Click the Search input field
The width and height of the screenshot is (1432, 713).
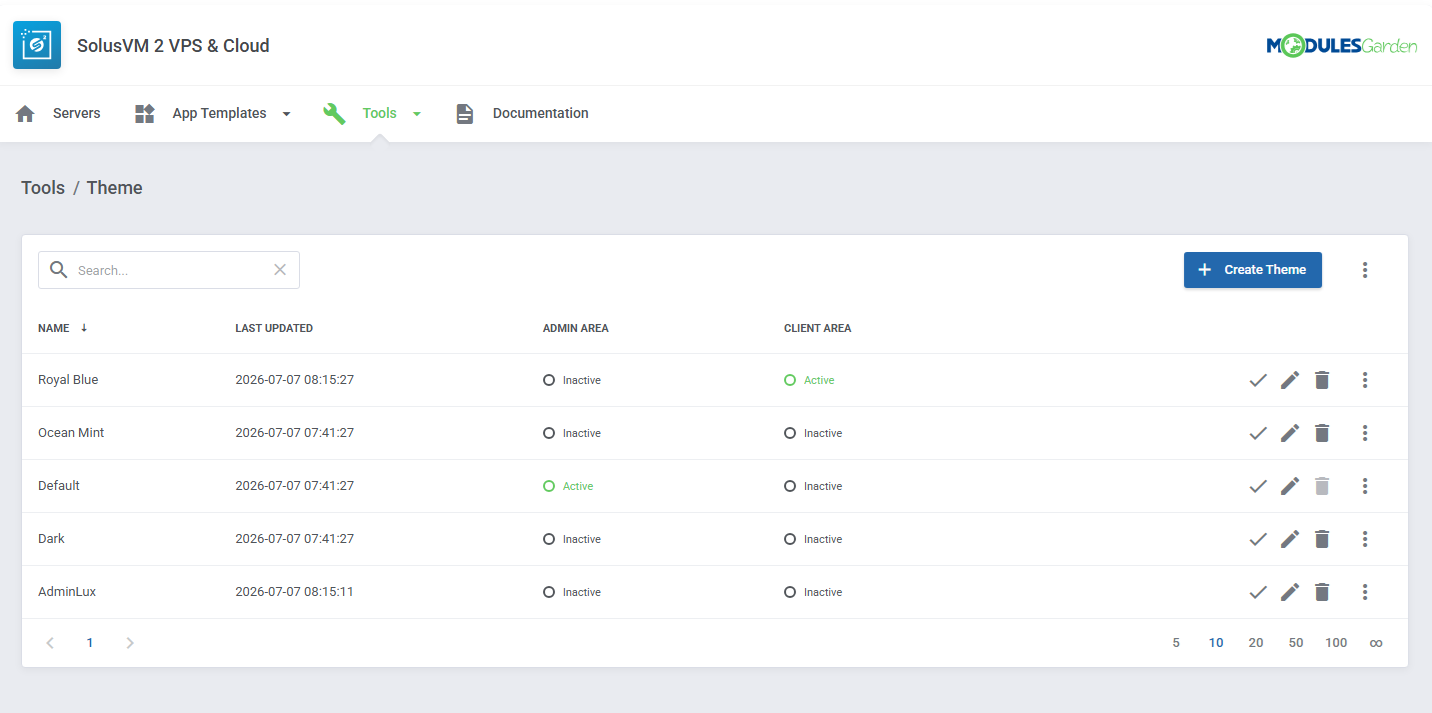coord(169,270)
